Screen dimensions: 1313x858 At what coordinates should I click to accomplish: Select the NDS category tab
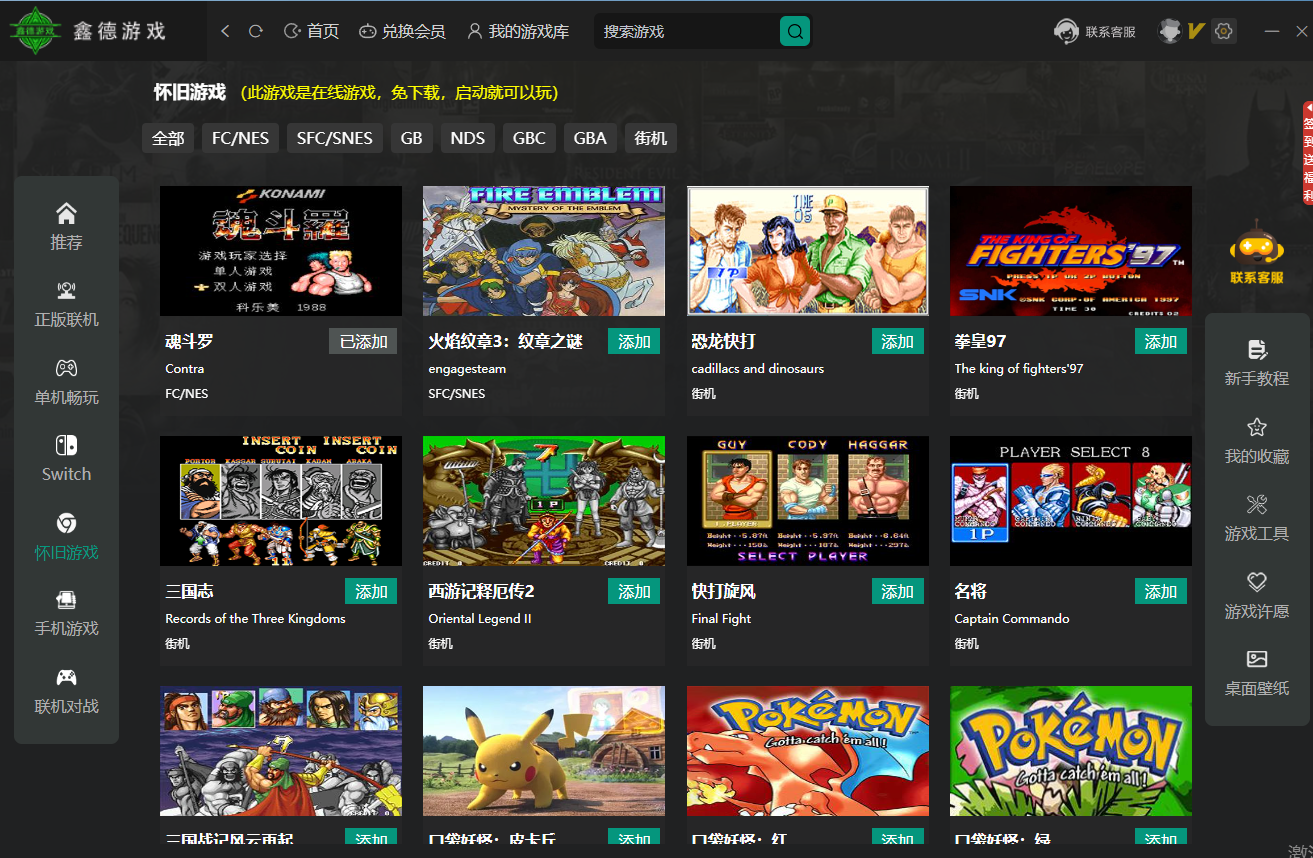pos(468,139)
